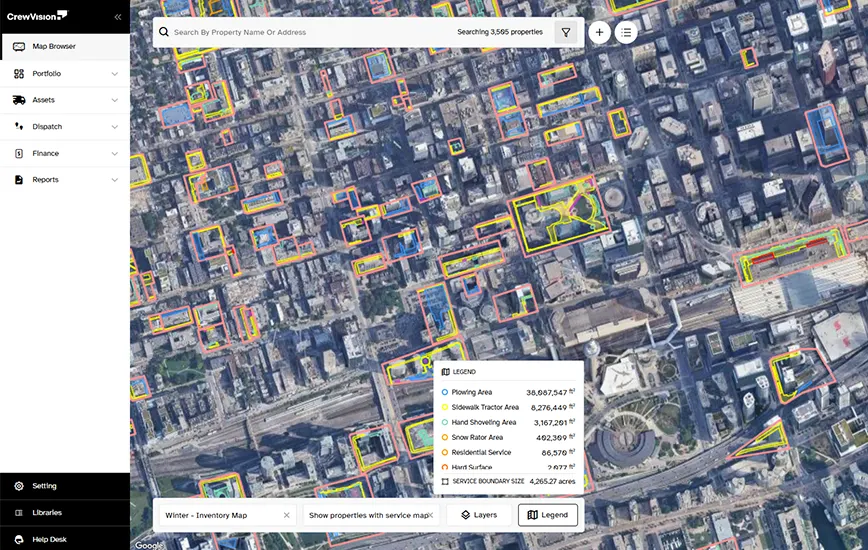Click the Legend button map icon
Image resolution: width=868 pixels, height=550 pixels.
pyautogui.click(x=533, y=515)
